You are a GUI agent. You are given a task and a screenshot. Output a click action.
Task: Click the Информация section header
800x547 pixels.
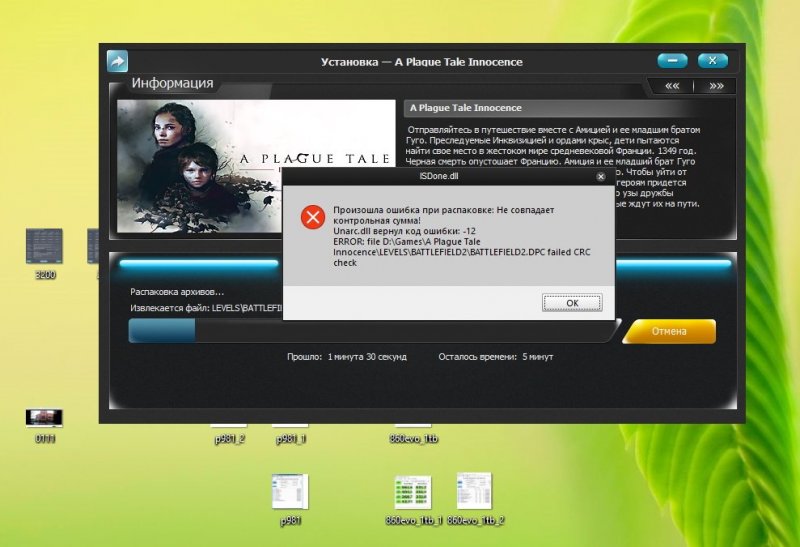(172, 84)
